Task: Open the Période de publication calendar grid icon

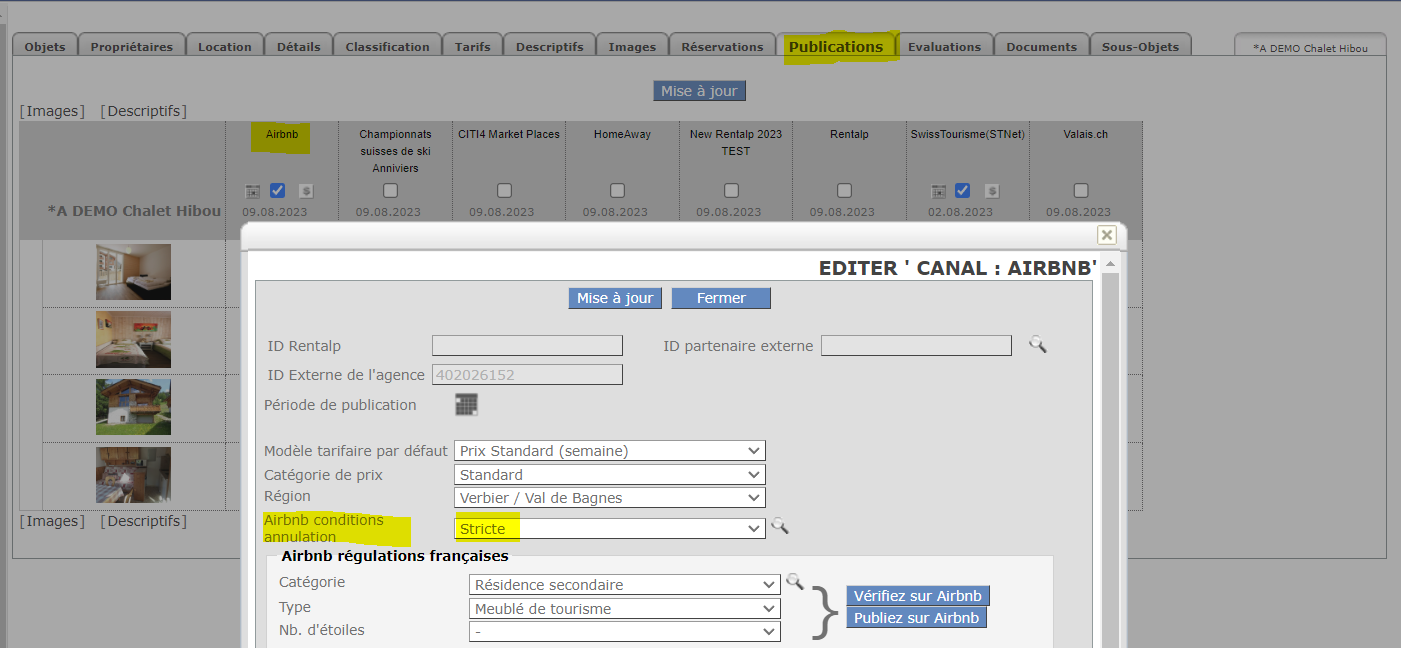Action: pyautogui.click(x=466, y=405)
